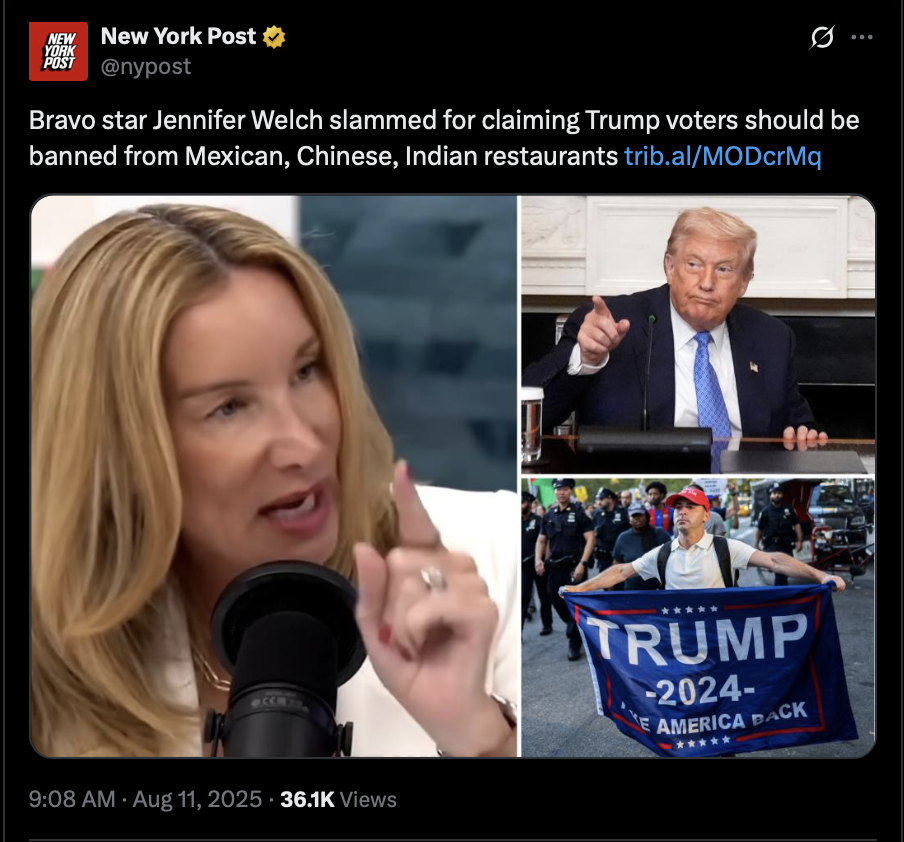
Task: Click the word TRUMP on the flag
Action: coord(698,638)
